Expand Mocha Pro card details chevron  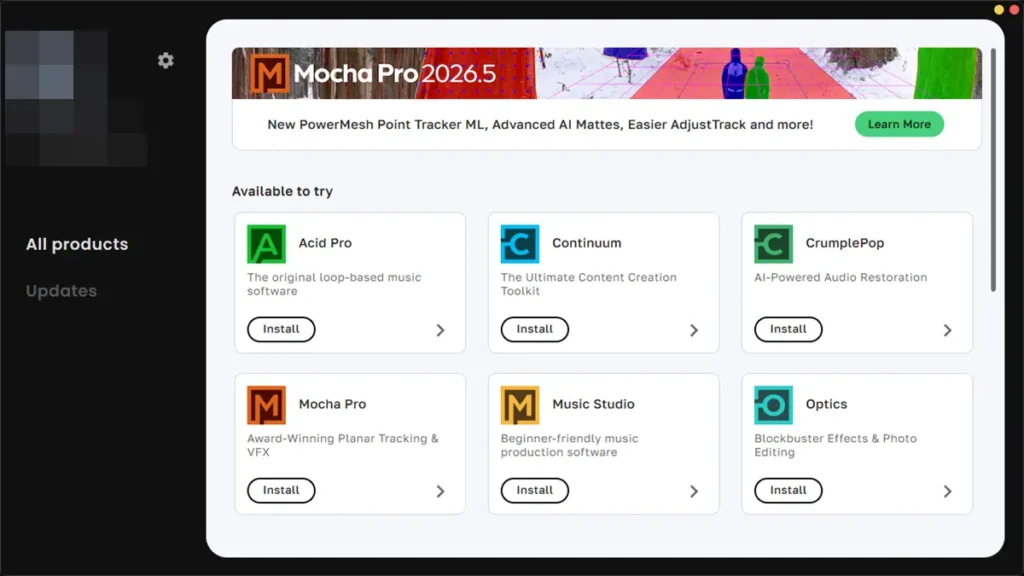coord(440,491)
